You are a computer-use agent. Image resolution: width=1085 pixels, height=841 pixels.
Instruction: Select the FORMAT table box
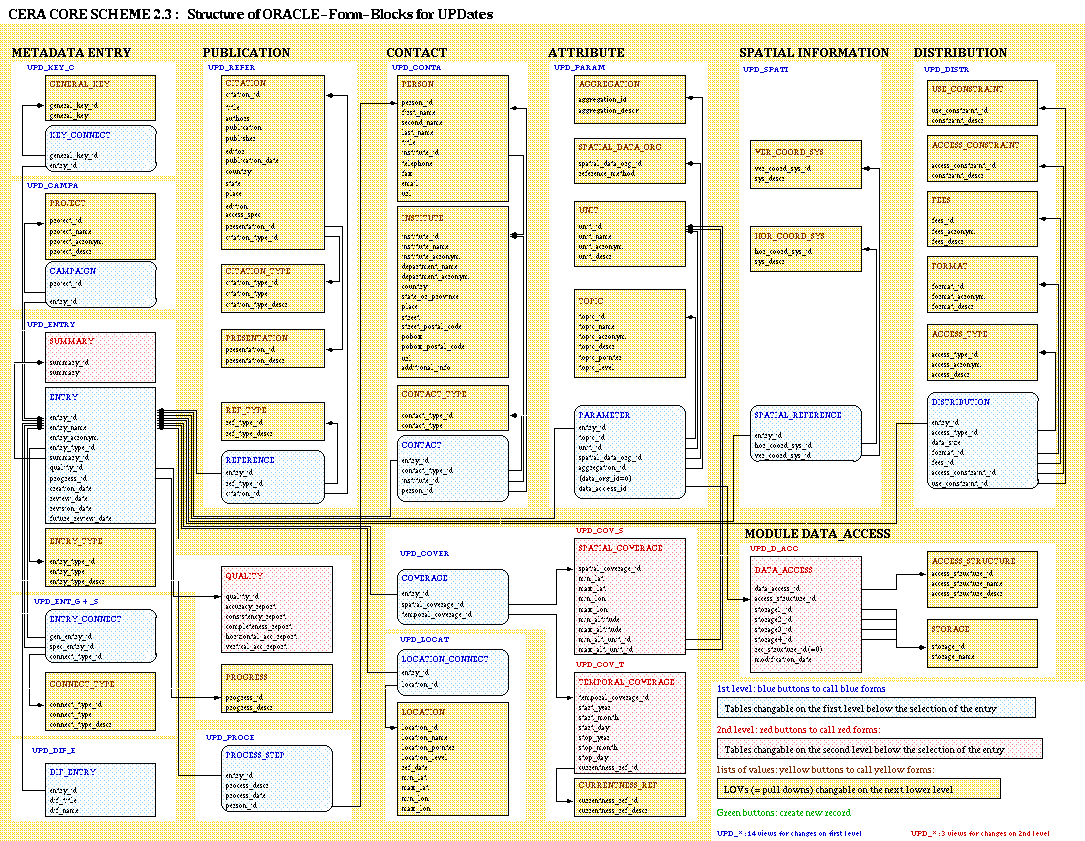tap(983, 285)
